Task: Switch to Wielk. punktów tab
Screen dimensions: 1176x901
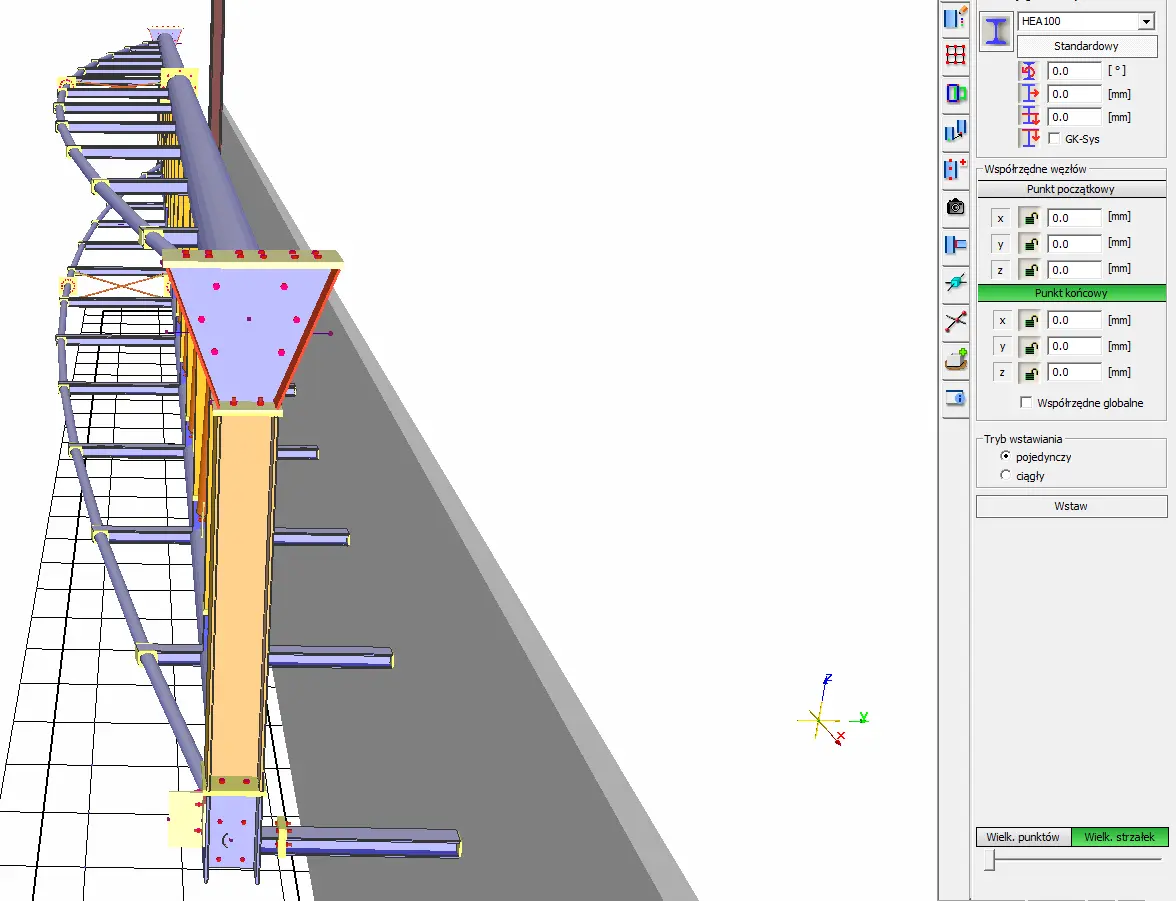Action: tap(1023, 837)
